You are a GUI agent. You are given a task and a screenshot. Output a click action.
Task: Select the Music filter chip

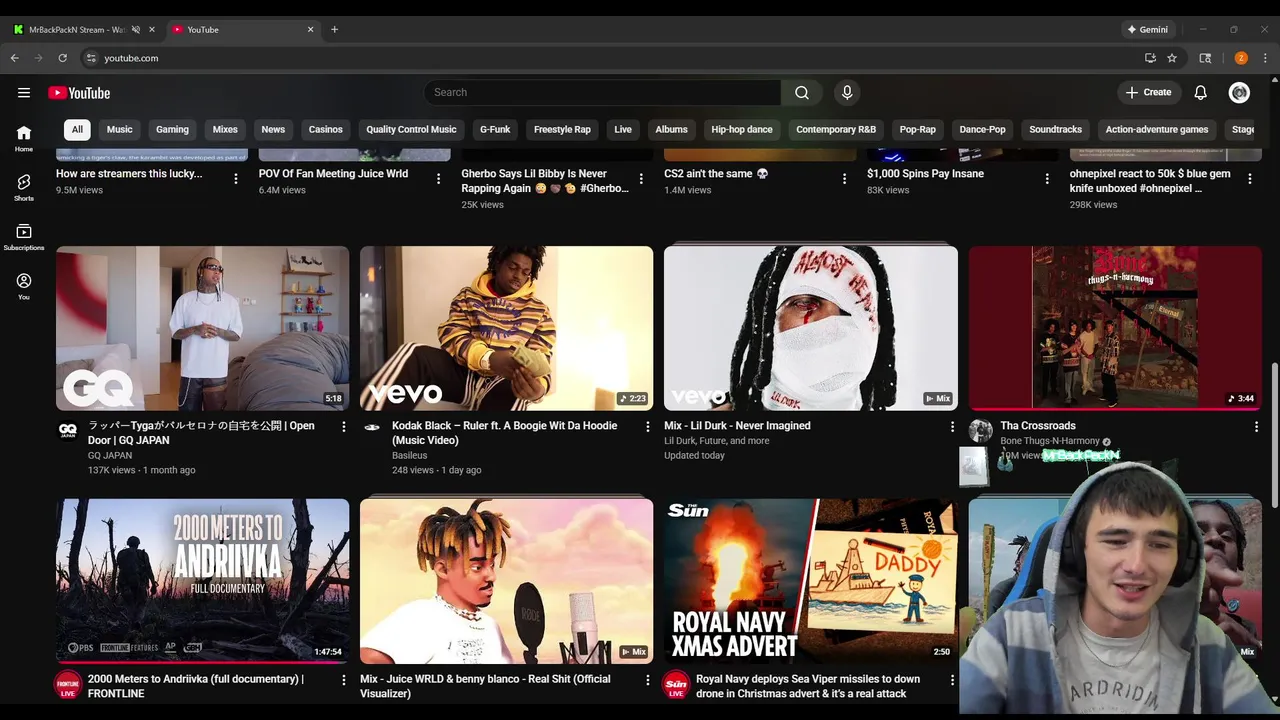click(120, 129)
